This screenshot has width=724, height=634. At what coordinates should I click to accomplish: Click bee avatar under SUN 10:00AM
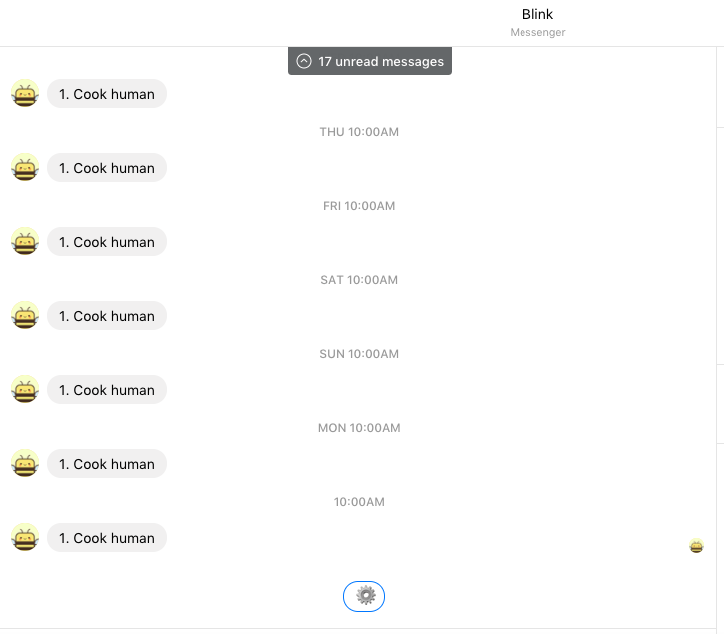tap(25, 390)
